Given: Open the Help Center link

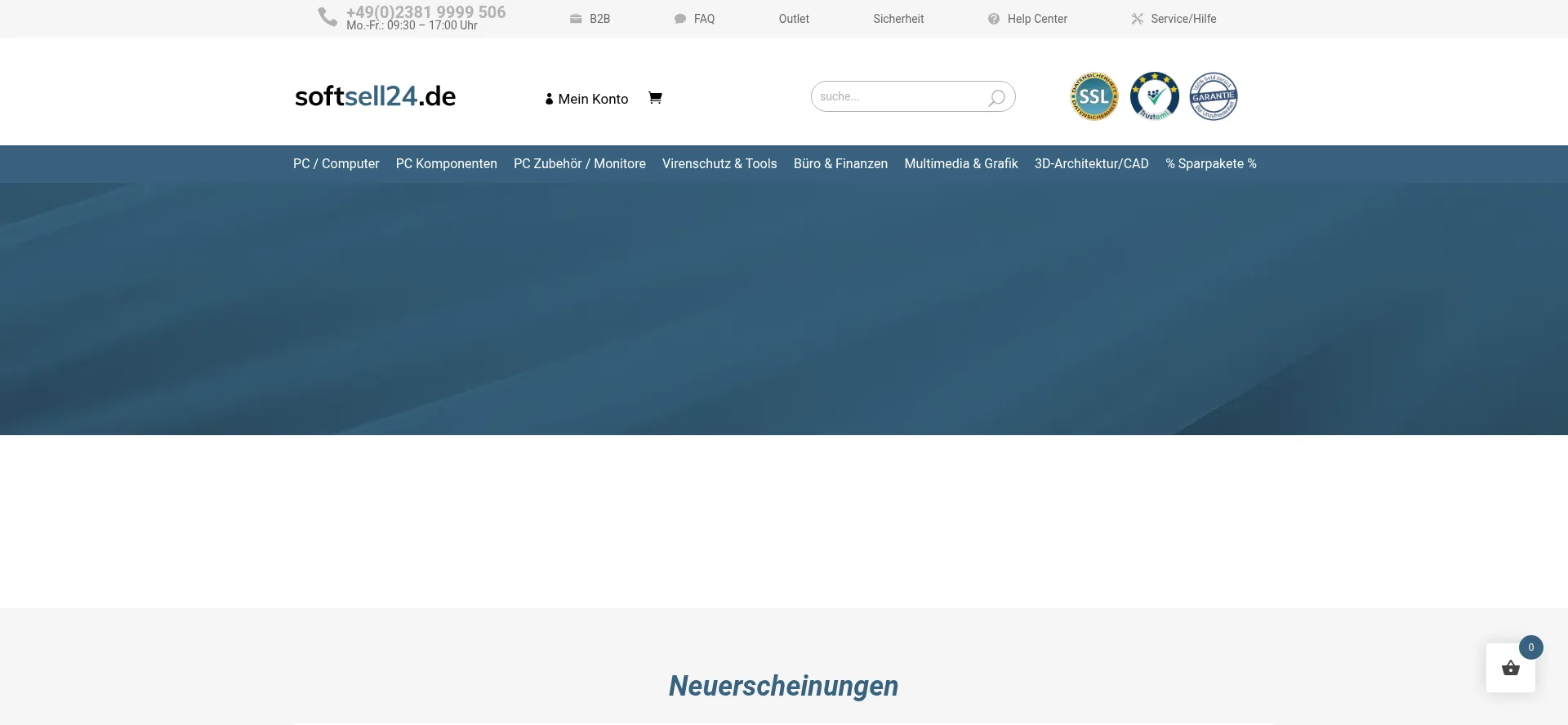Looking at the screenshot, I should pyautogui.click(x=1036, y=19).
